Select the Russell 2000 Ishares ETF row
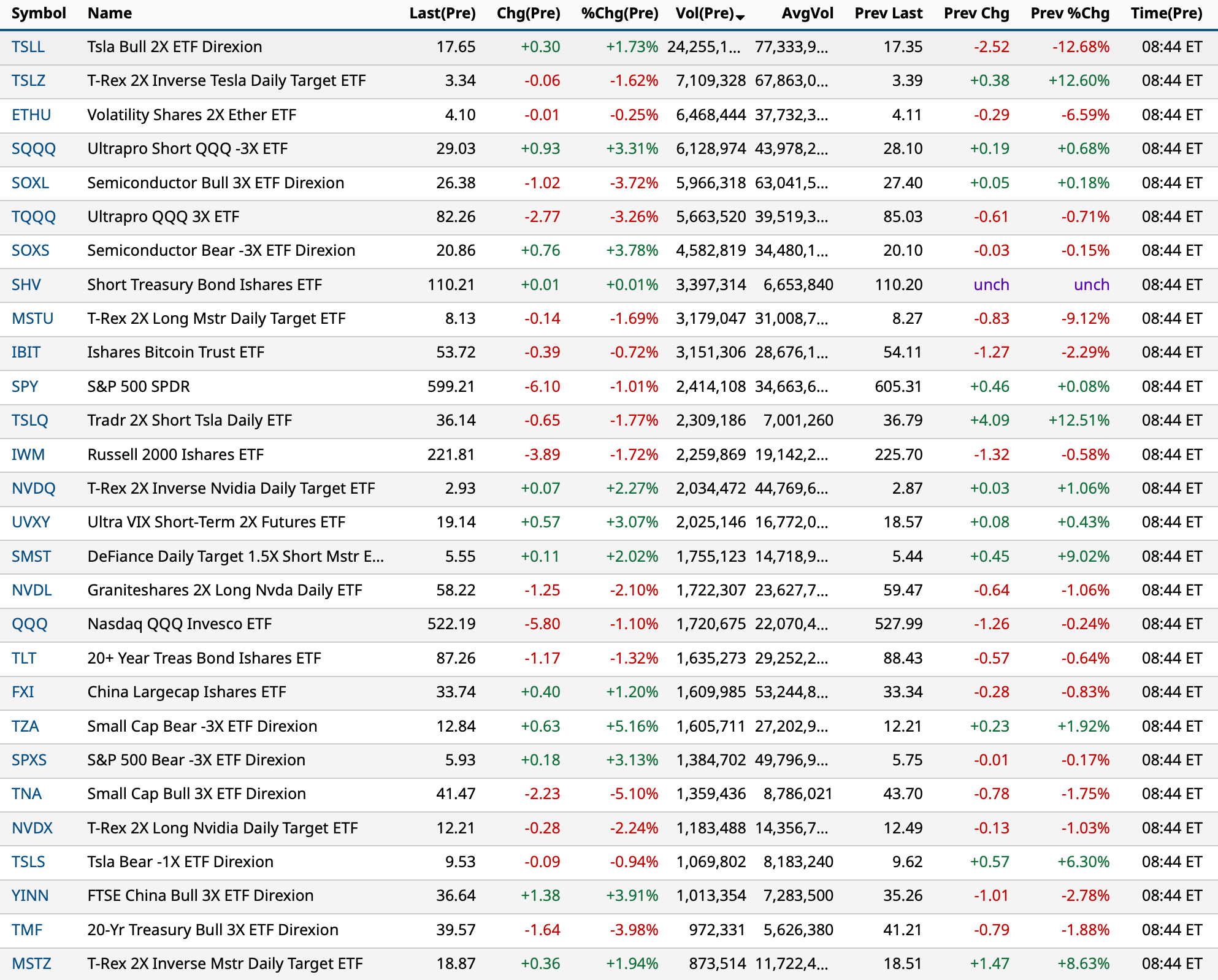 [175, 454]
